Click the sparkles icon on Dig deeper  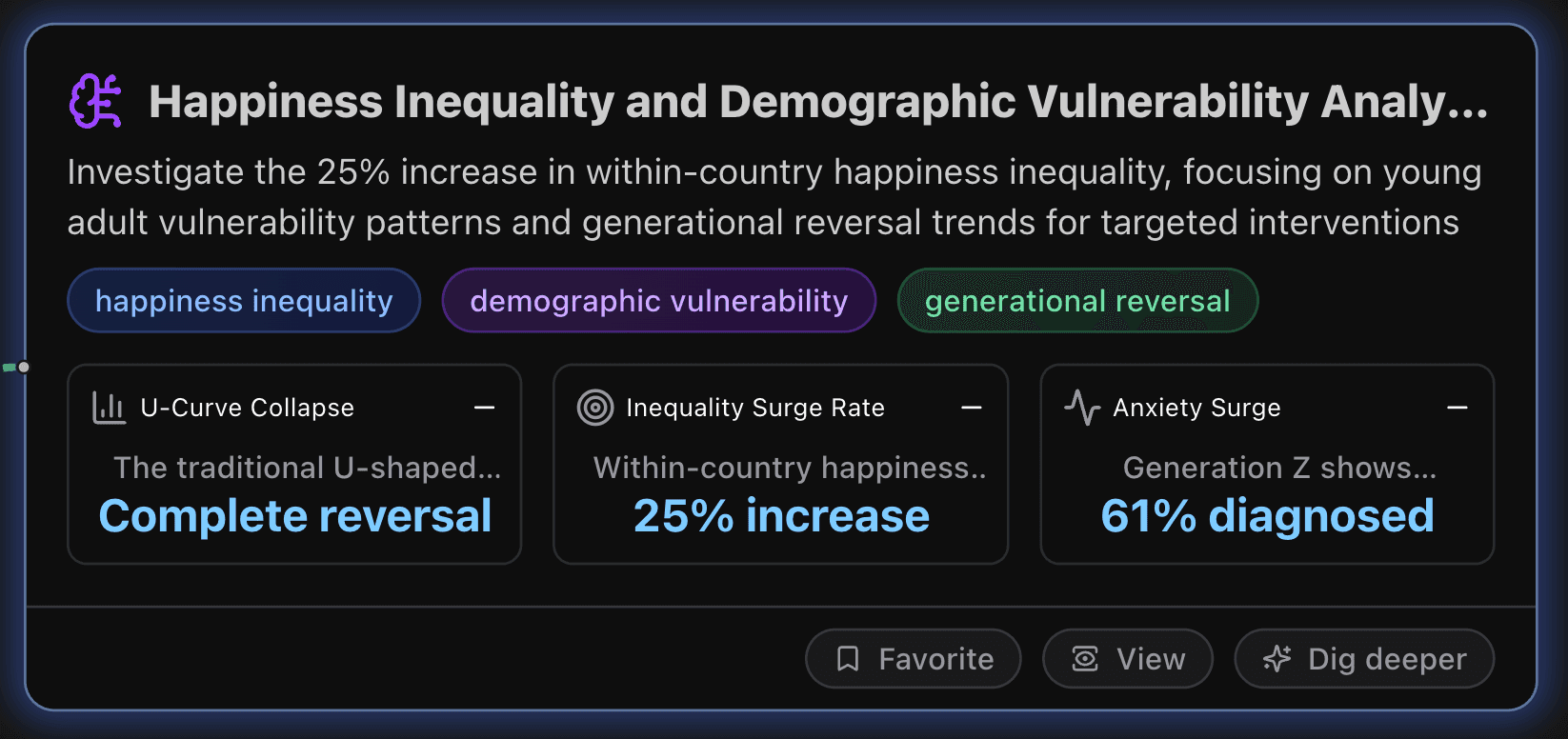click(x=1277, y=658)
